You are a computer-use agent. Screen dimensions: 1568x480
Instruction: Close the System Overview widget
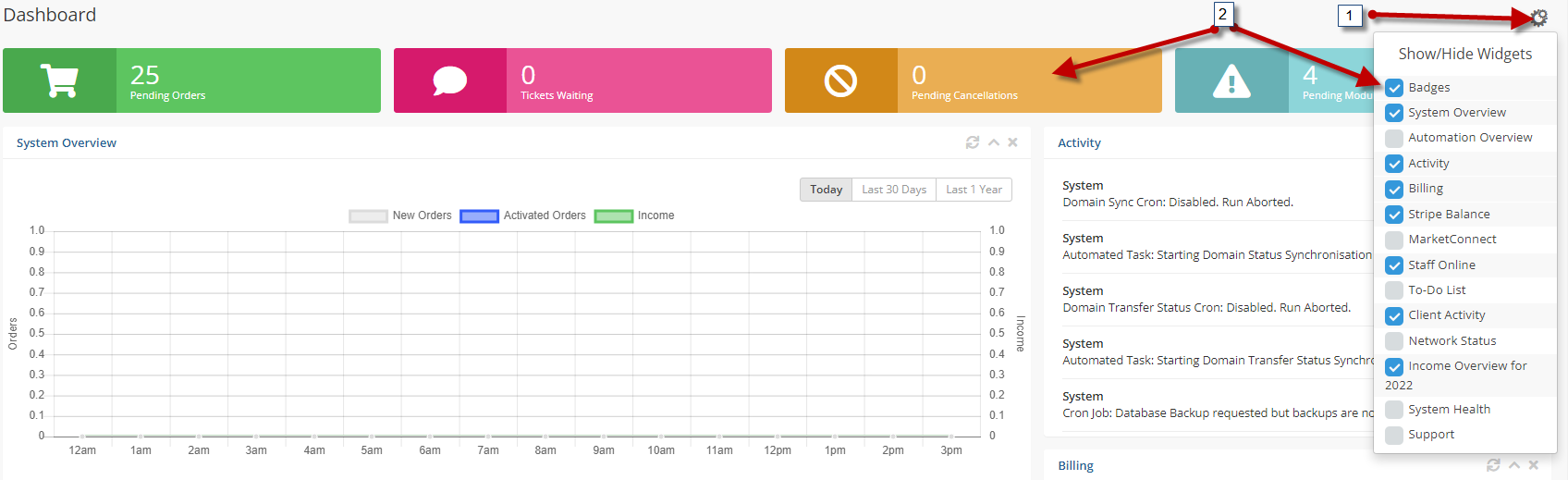tap(1013, 142)
